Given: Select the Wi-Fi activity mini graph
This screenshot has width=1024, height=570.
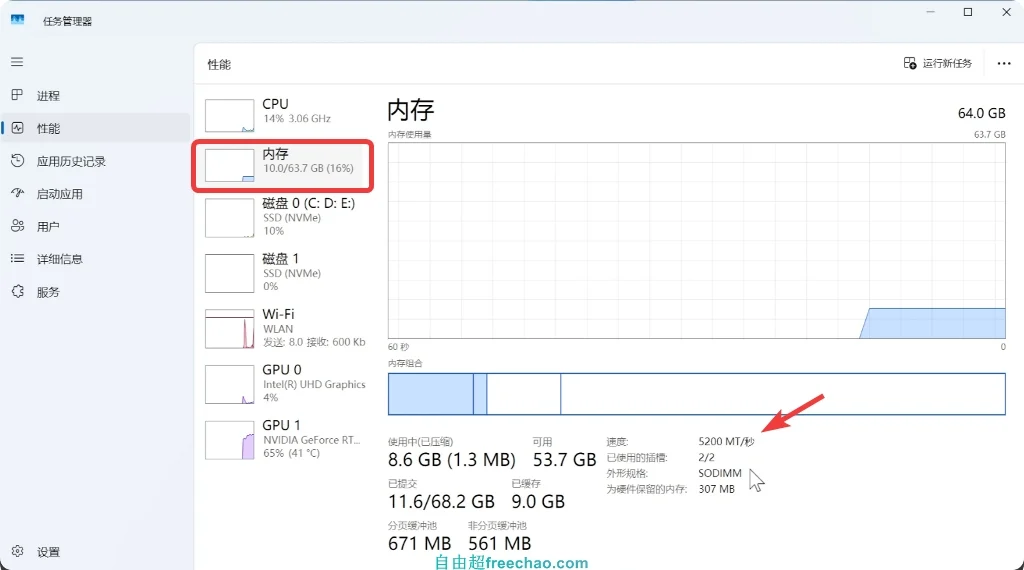Looking at the screenshot, I should point(229,329).
